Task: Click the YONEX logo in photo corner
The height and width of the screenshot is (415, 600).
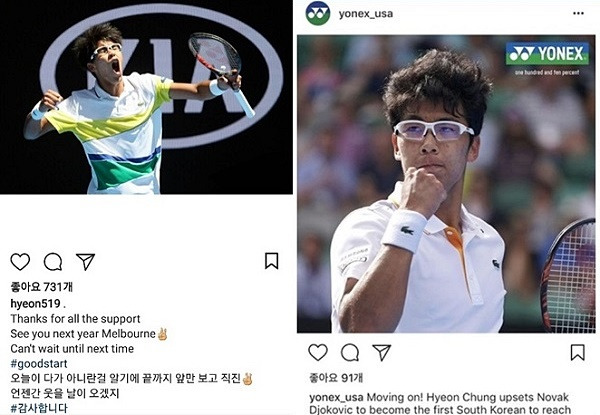Action: [547, 54]
